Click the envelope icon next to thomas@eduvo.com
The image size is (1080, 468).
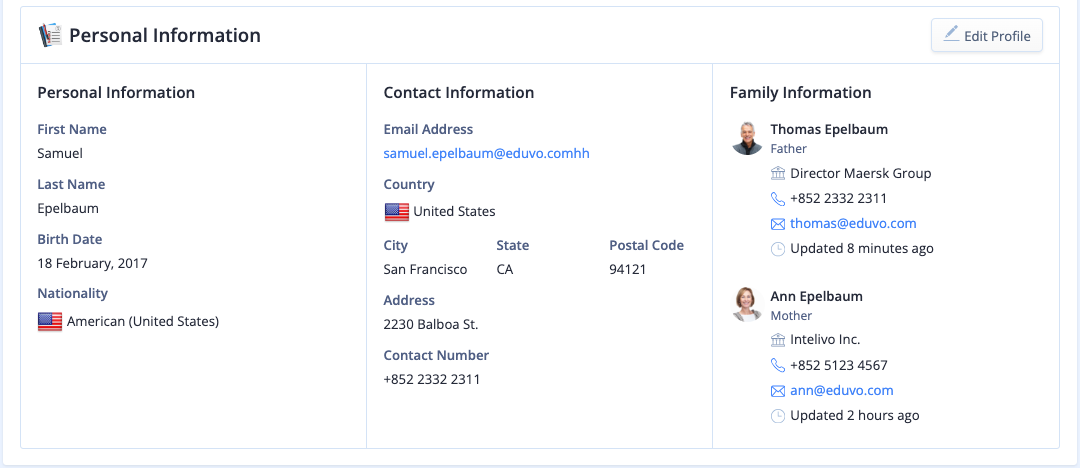point(778,224)
